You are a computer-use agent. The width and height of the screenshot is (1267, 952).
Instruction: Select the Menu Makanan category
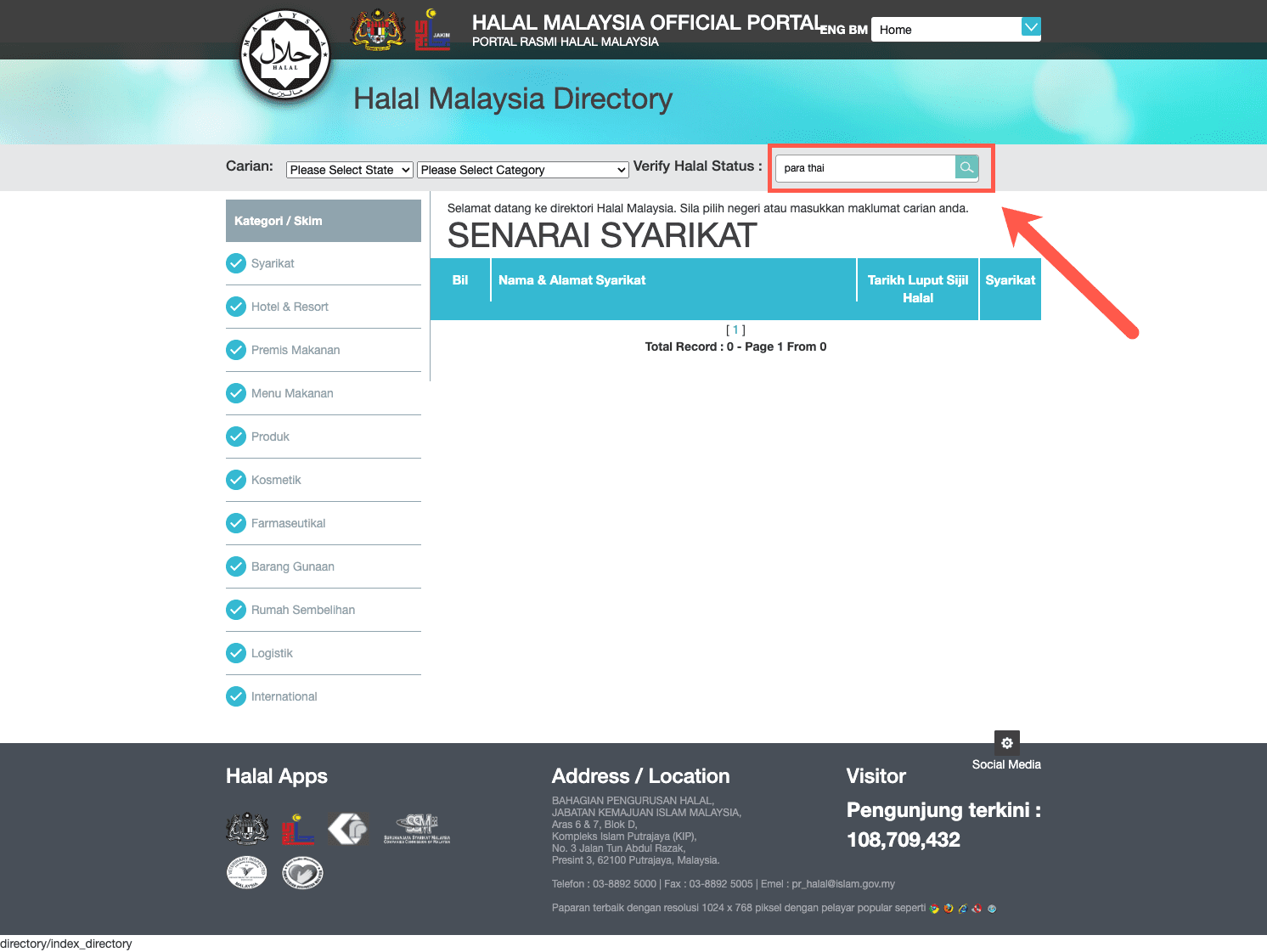(x=292, y=393)
